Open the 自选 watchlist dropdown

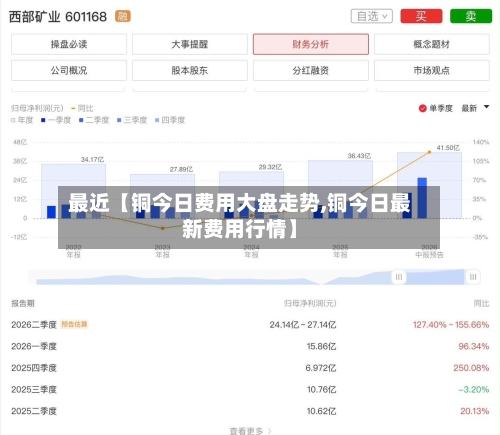[x=372, y=16]
